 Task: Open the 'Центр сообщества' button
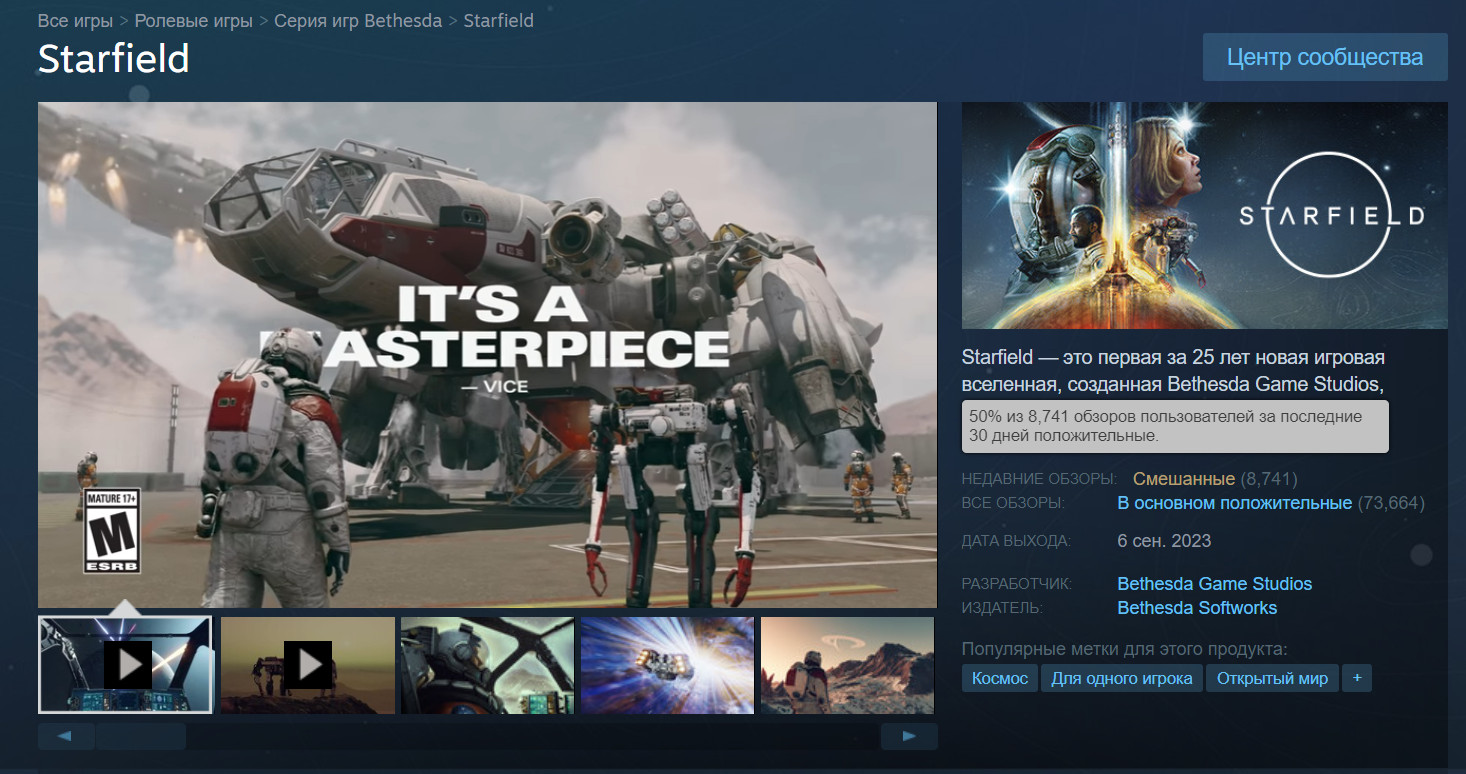coord(1325,57)
